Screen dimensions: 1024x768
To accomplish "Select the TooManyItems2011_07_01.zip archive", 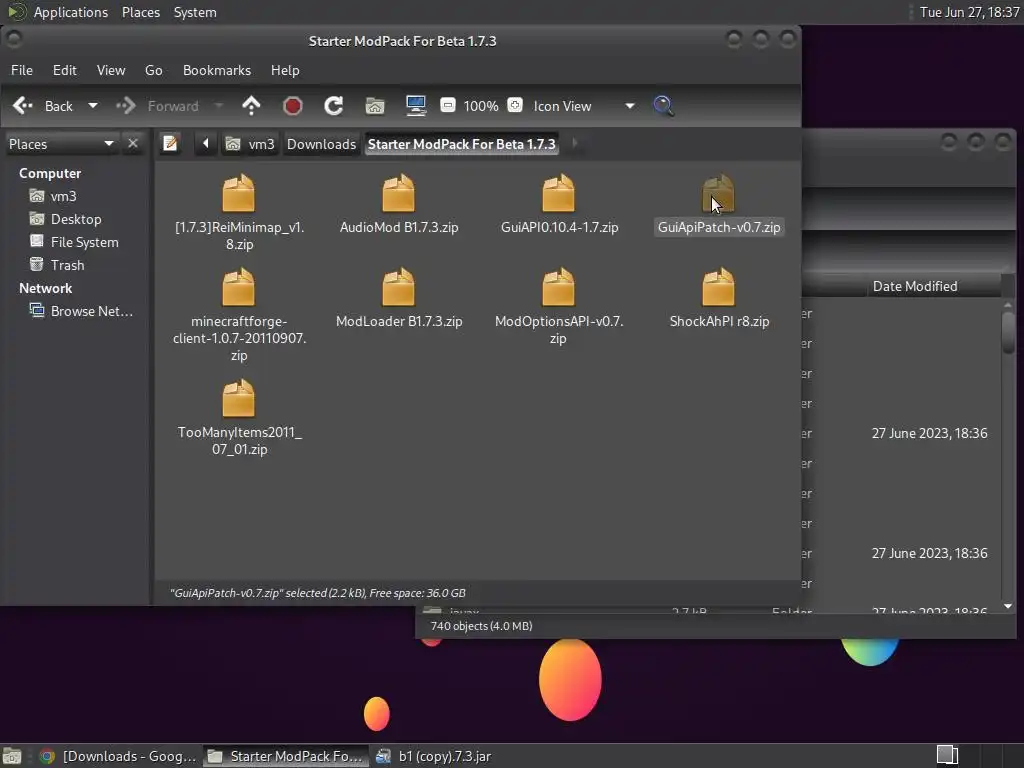I will pyautogui.click(x=238, y=398).
